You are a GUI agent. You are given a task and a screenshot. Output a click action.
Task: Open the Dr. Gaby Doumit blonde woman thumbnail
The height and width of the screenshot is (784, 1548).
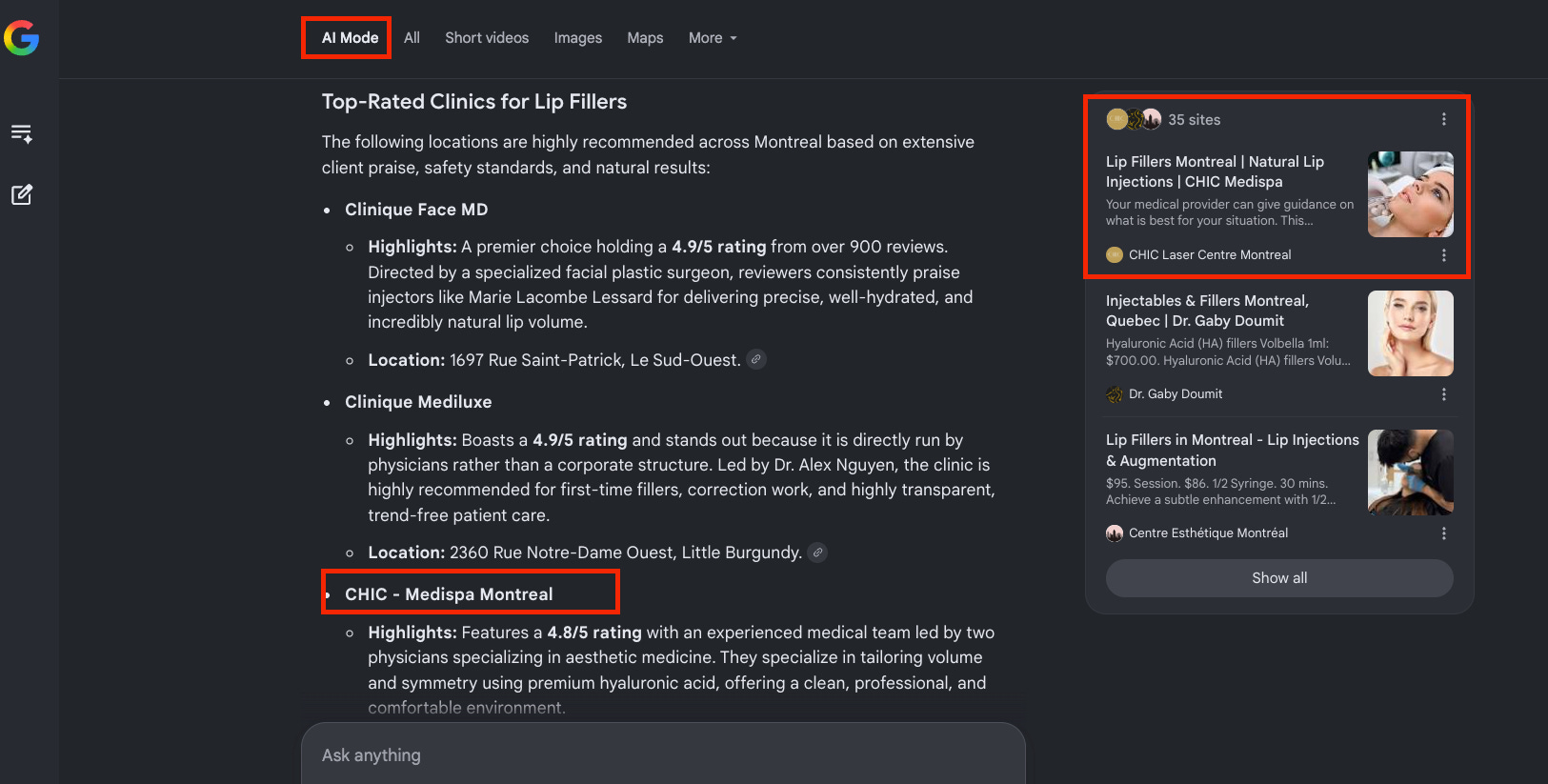[1411, 333]
